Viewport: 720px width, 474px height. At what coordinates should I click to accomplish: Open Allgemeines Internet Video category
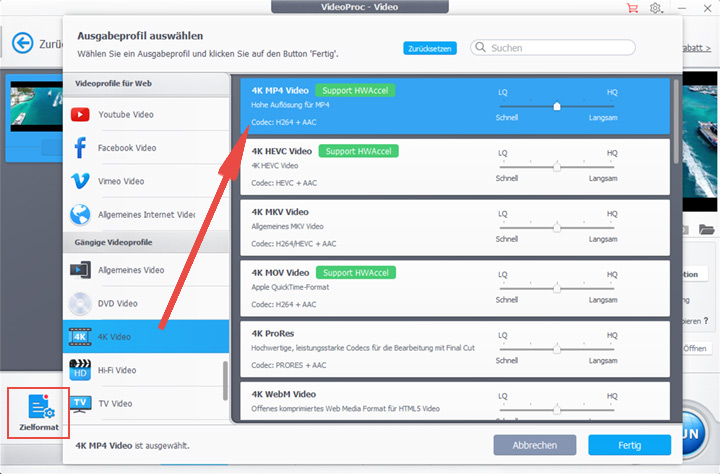pyautogui.click(x=146, y=214)
